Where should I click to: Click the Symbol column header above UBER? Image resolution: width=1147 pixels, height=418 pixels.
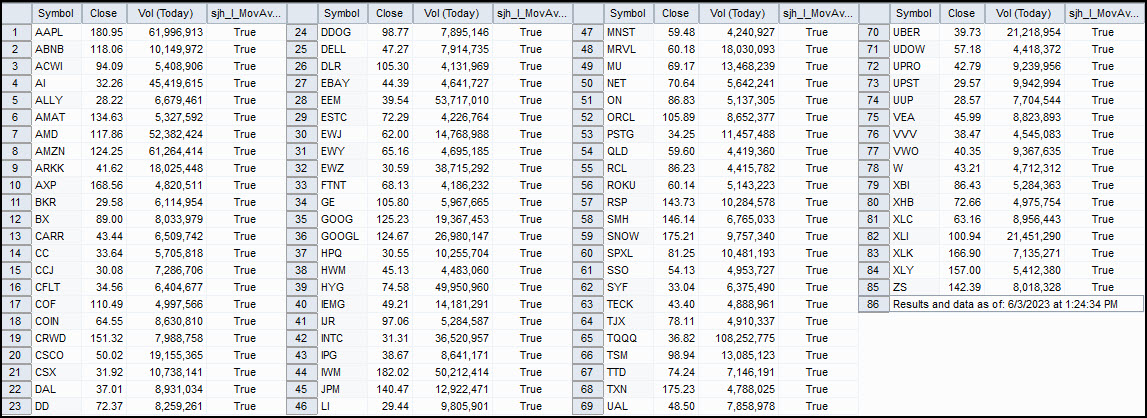(x=914, y=13)
